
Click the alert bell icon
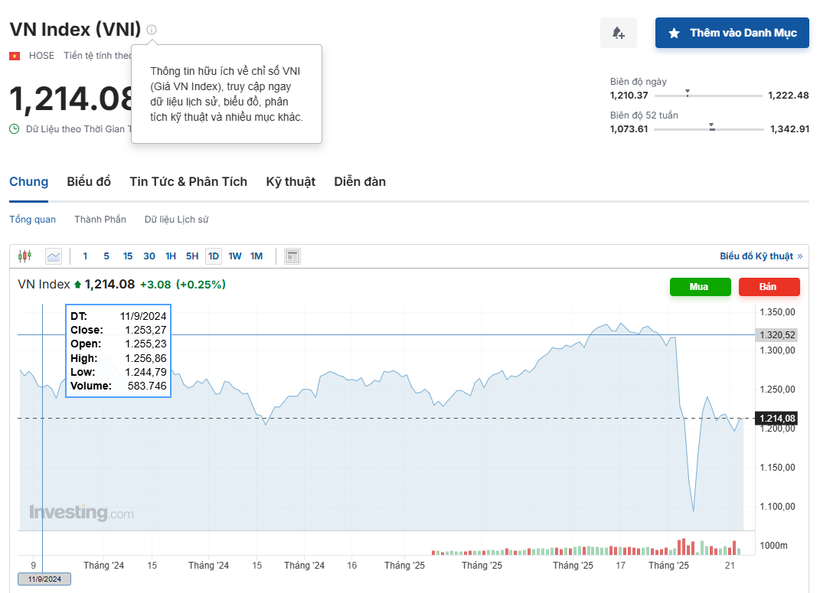click(618, 32)
